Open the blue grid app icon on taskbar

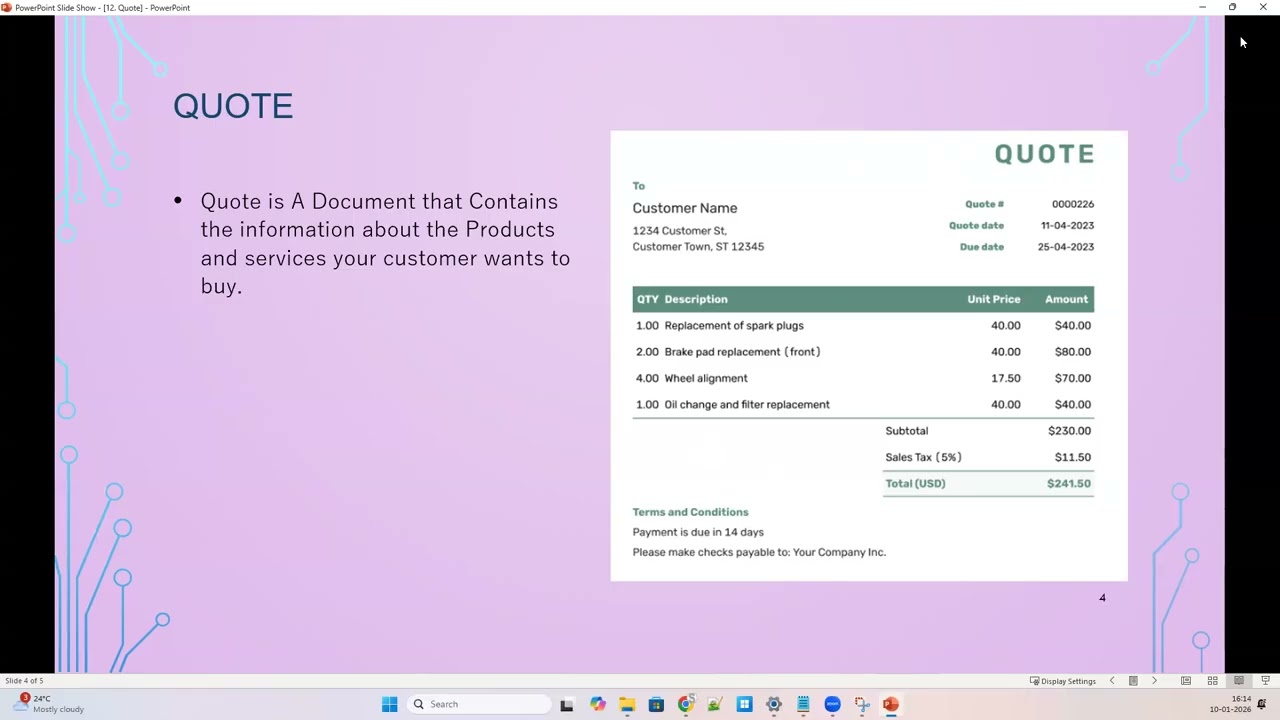click(744, 704)
